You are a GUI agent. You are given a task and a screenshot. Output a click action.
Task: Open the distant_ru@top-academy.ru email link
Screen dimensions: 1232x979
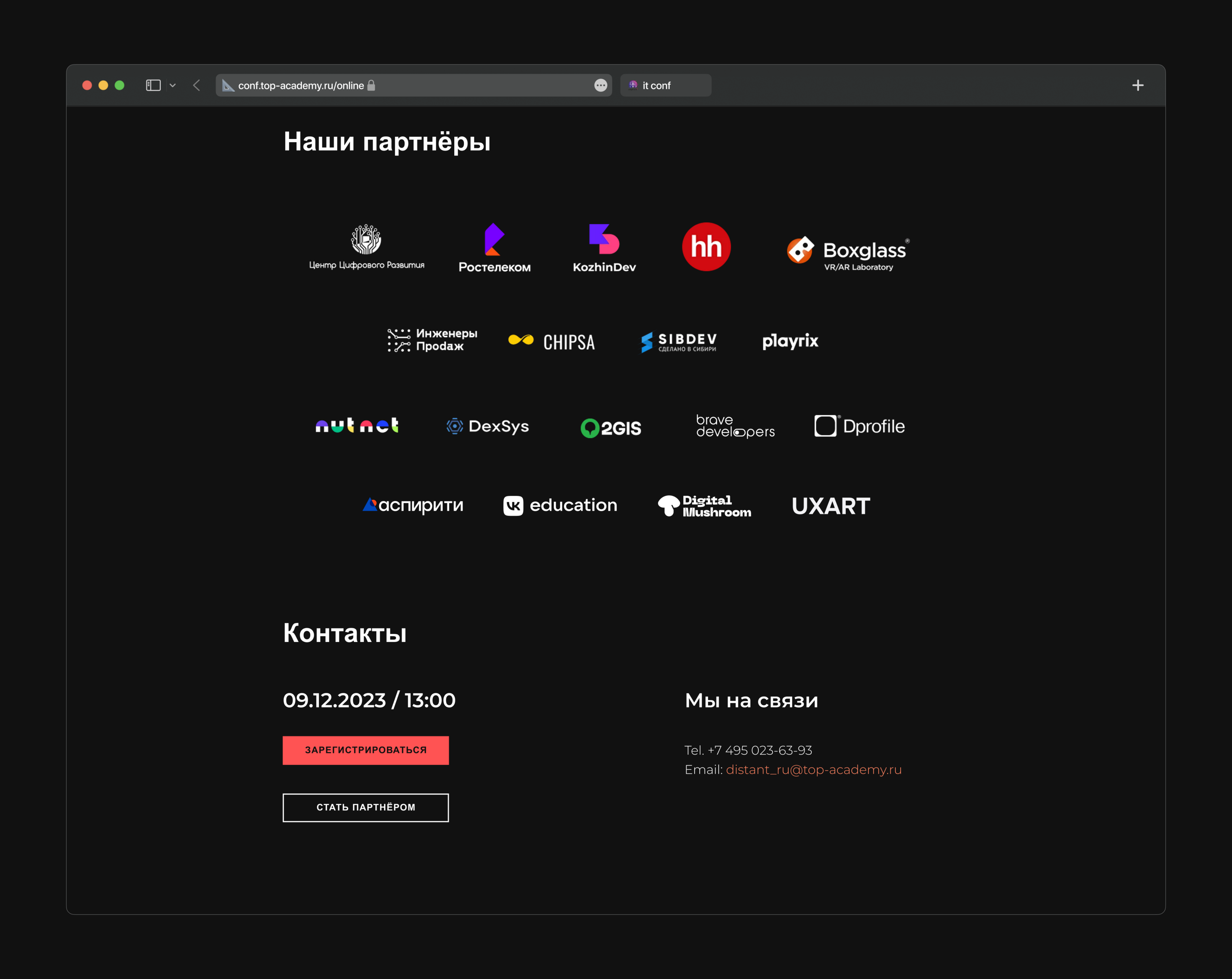pos(813,770)
